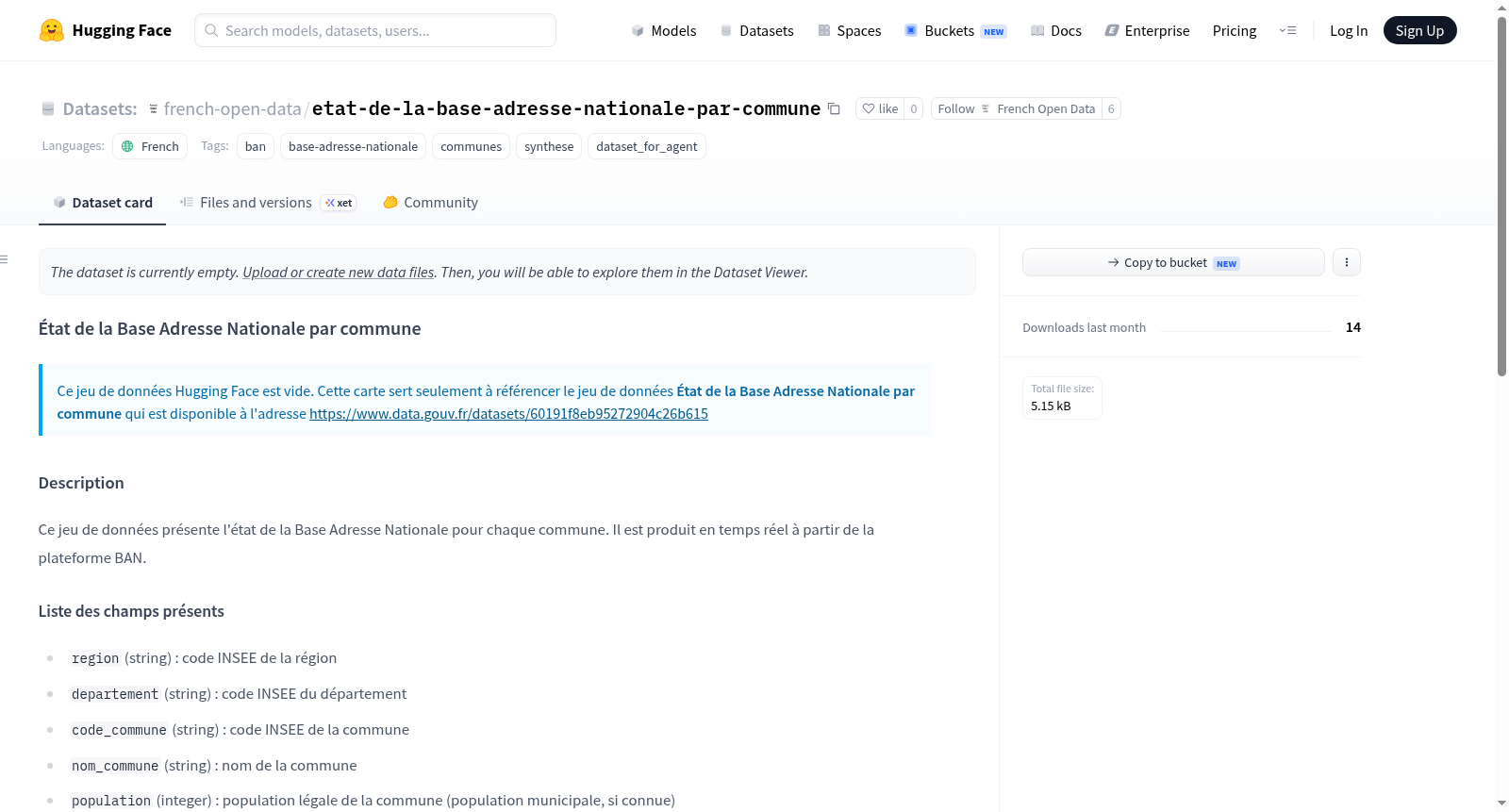Image resolution: width=1509 pixels, height=812 pixels.
Task: Click the Sign Up button
Action: [x=1419, y=30]
